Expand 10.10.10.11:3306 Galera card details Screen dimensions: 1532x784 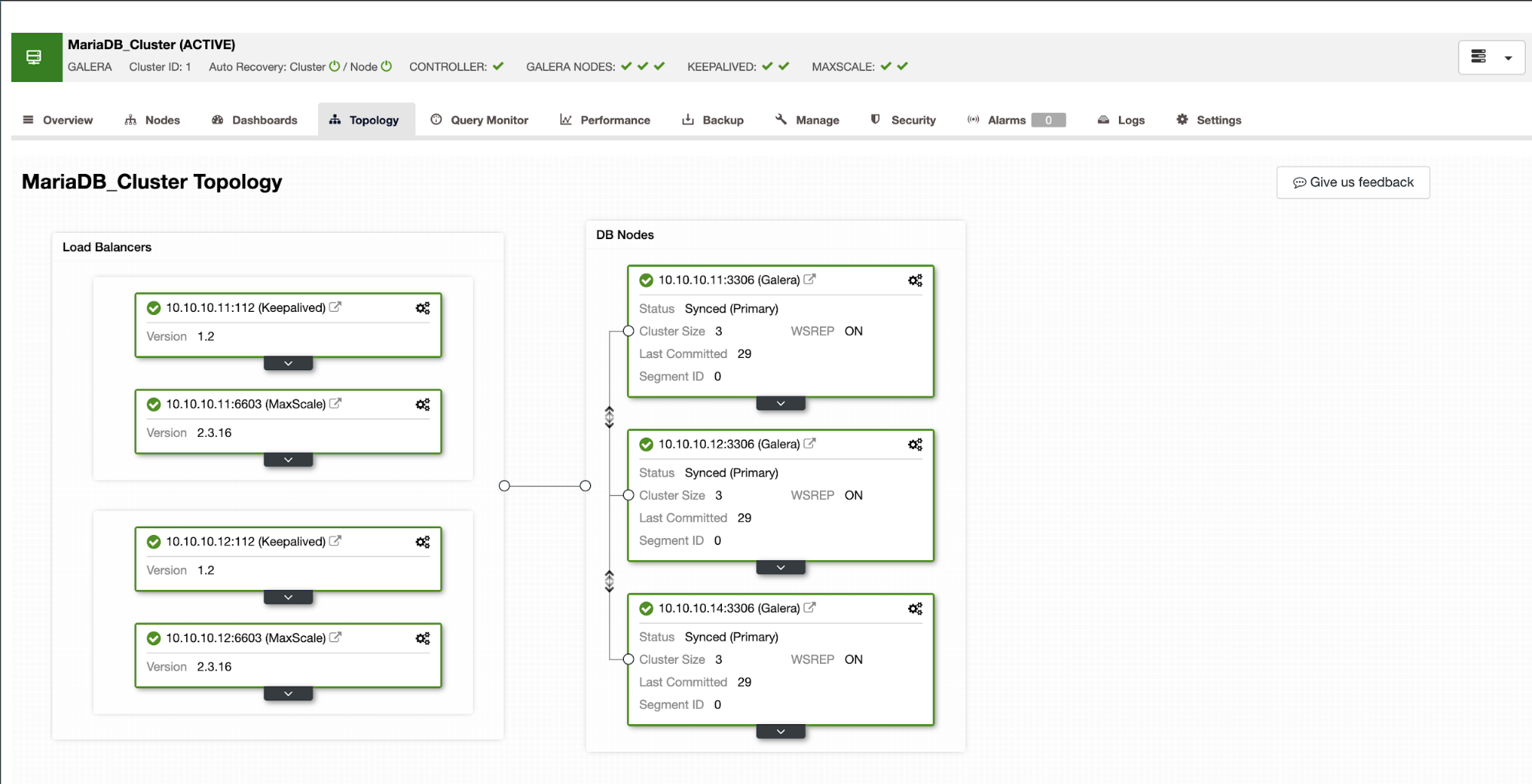(780, 403)
